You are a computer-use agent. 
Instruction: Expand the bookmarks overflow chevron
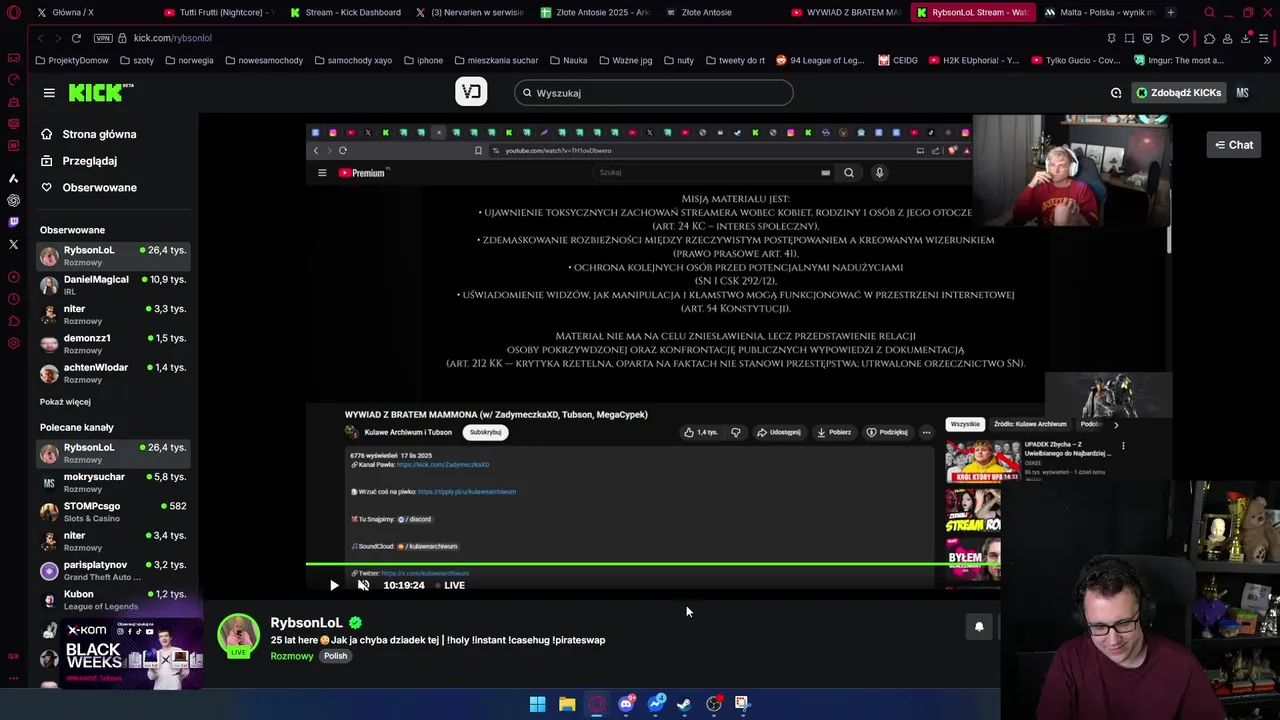click(1269, 60)
